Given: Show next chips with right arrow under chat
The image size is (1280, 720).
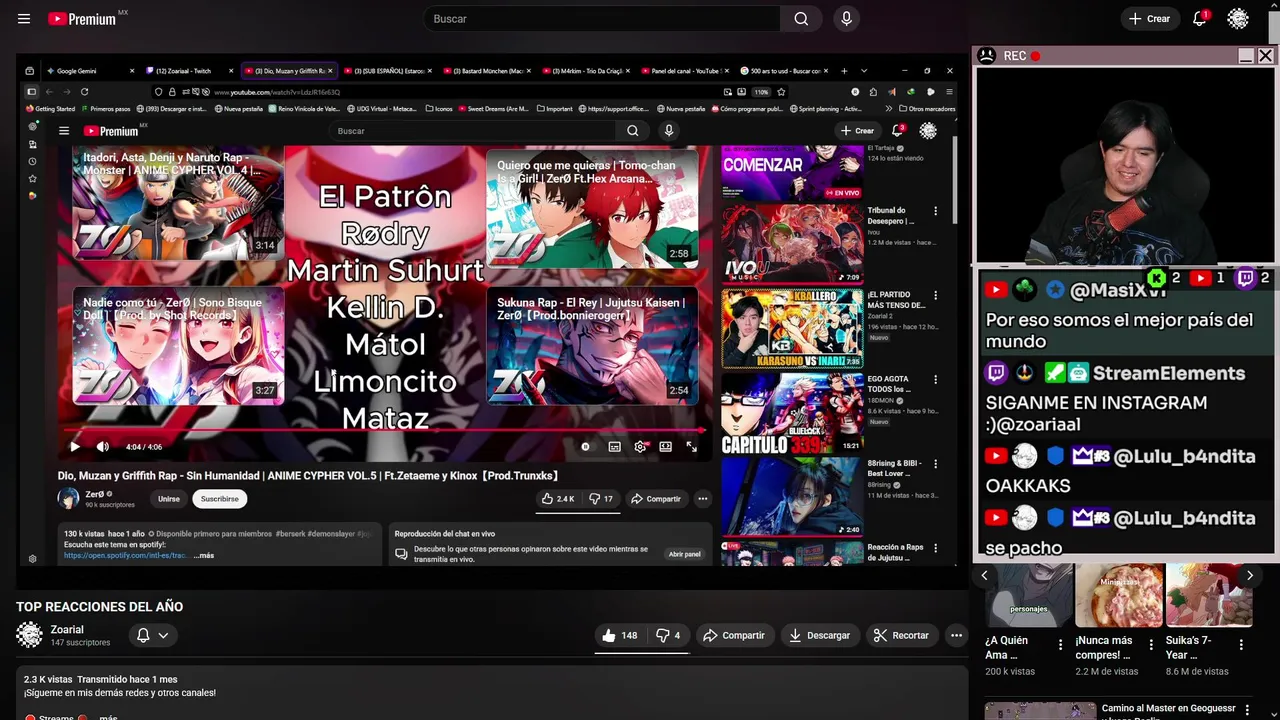Looking at the screenshot, I should click(1249, 575).
